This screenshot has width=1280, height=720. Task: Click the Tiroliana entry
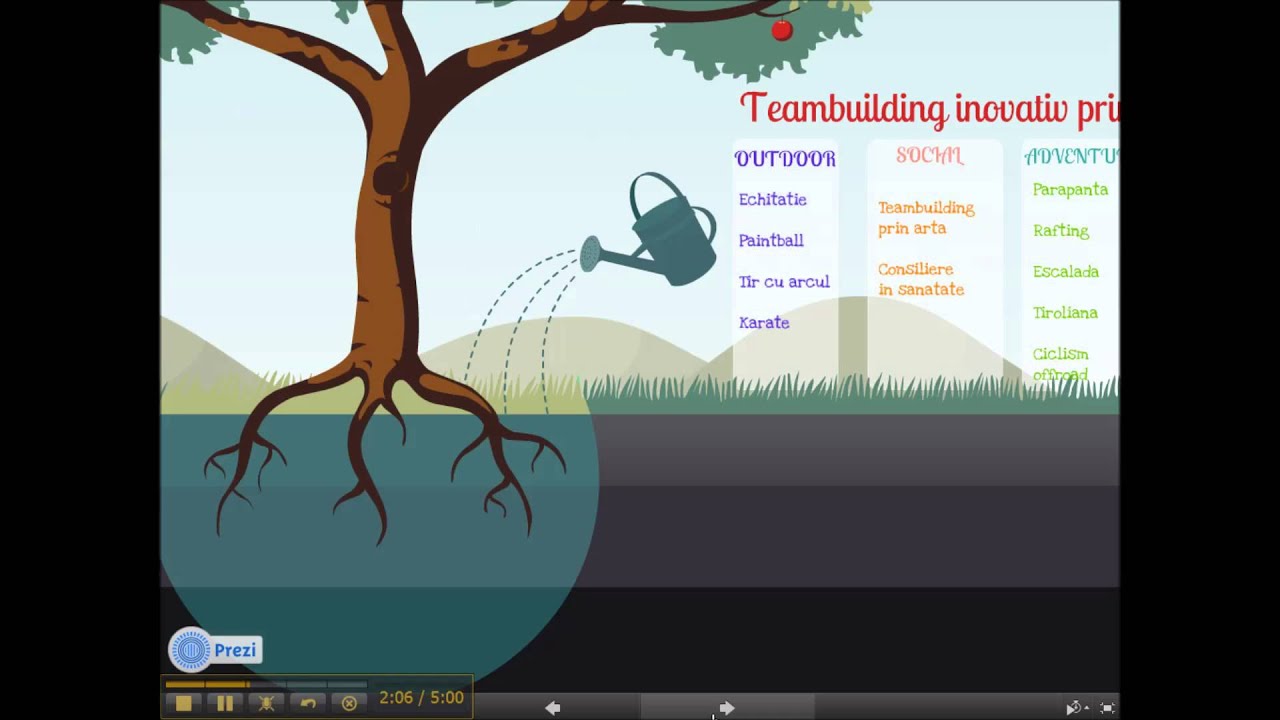tap(1065, 313)
